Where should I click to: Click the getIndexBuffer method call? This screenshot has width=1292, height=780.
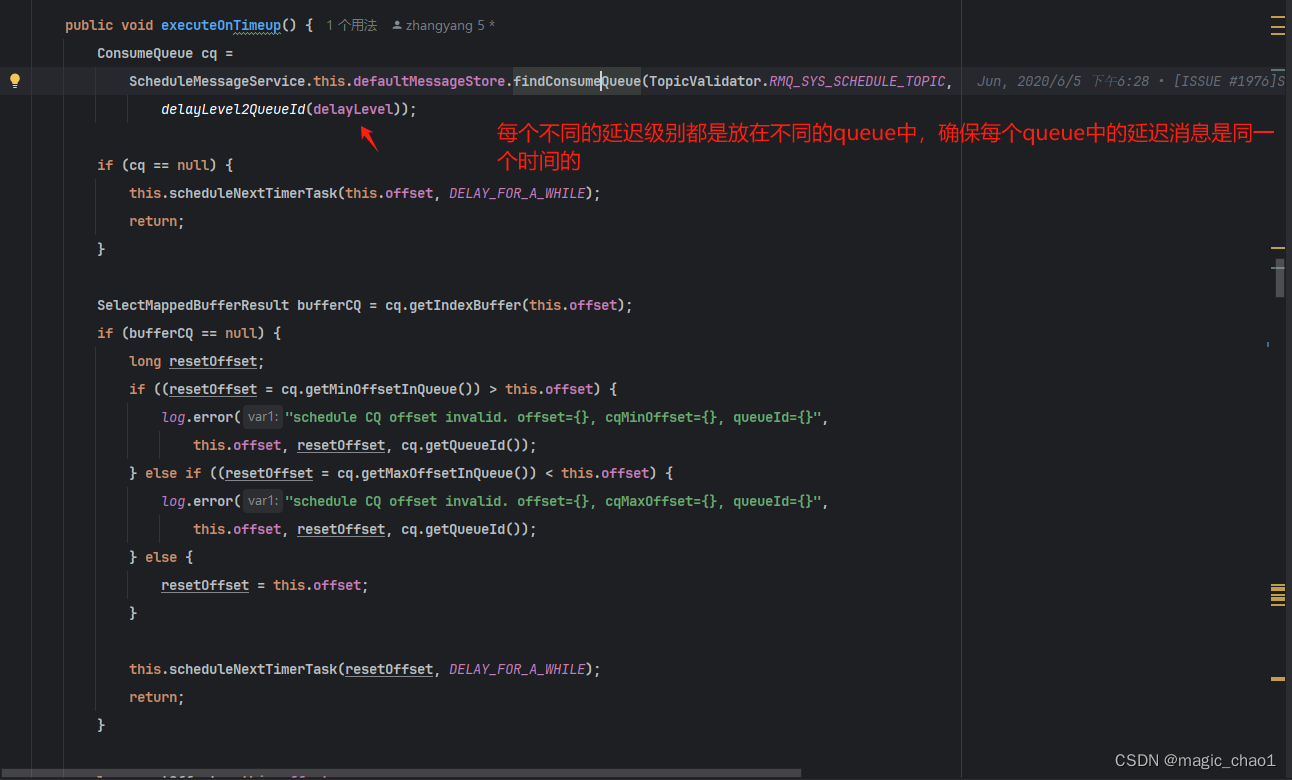pos(465,305)
